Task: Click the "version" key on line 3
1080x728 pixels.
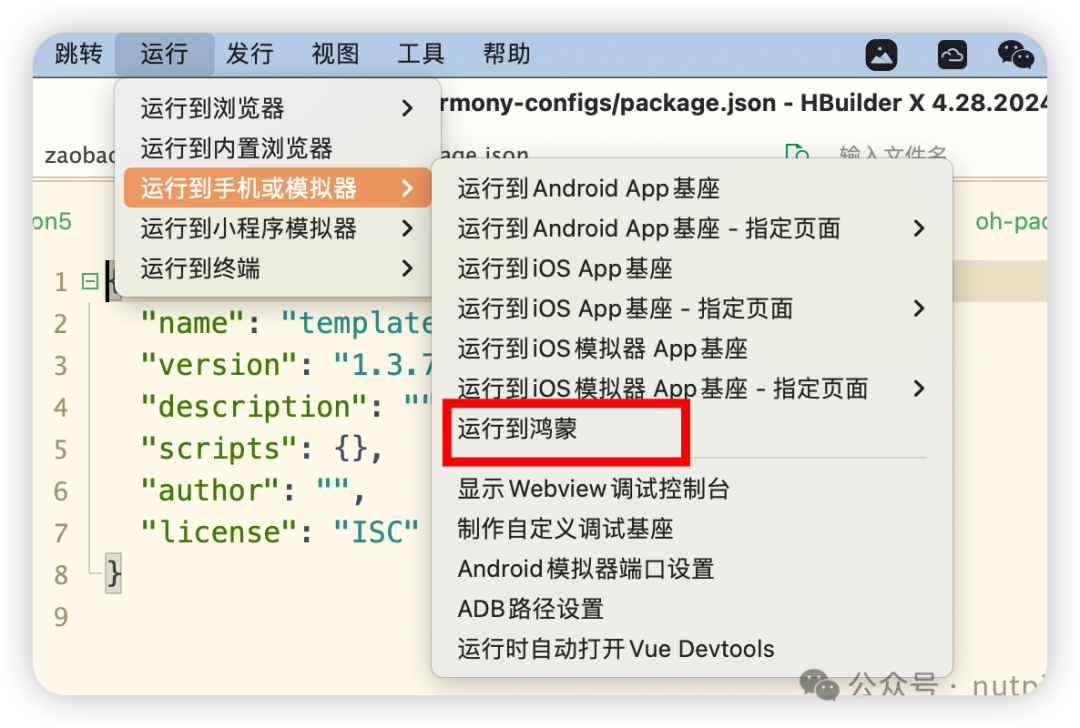Action: [218, 365]
